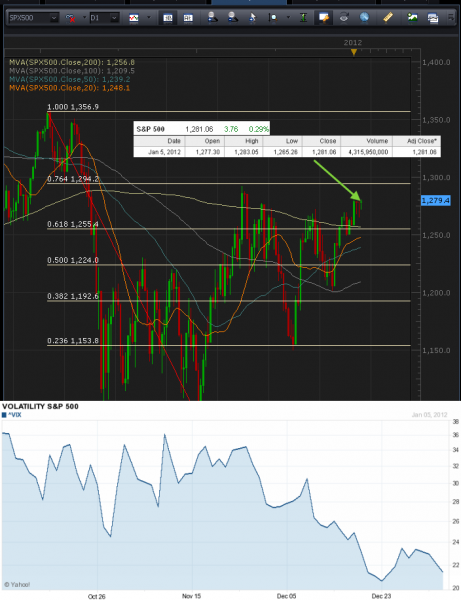Viewport: 461px width, 600px height.
Task: Click the 0.236 1,153.8 Fibonacci level label
Action: [73, 341]
